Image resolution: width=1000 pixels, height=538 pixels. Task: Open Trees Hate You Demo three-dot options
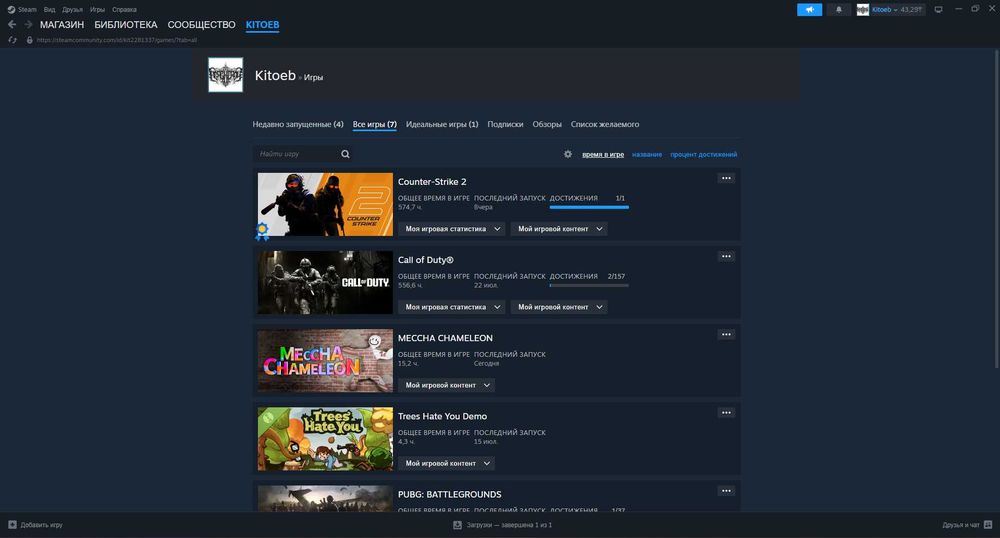[726, 412]
